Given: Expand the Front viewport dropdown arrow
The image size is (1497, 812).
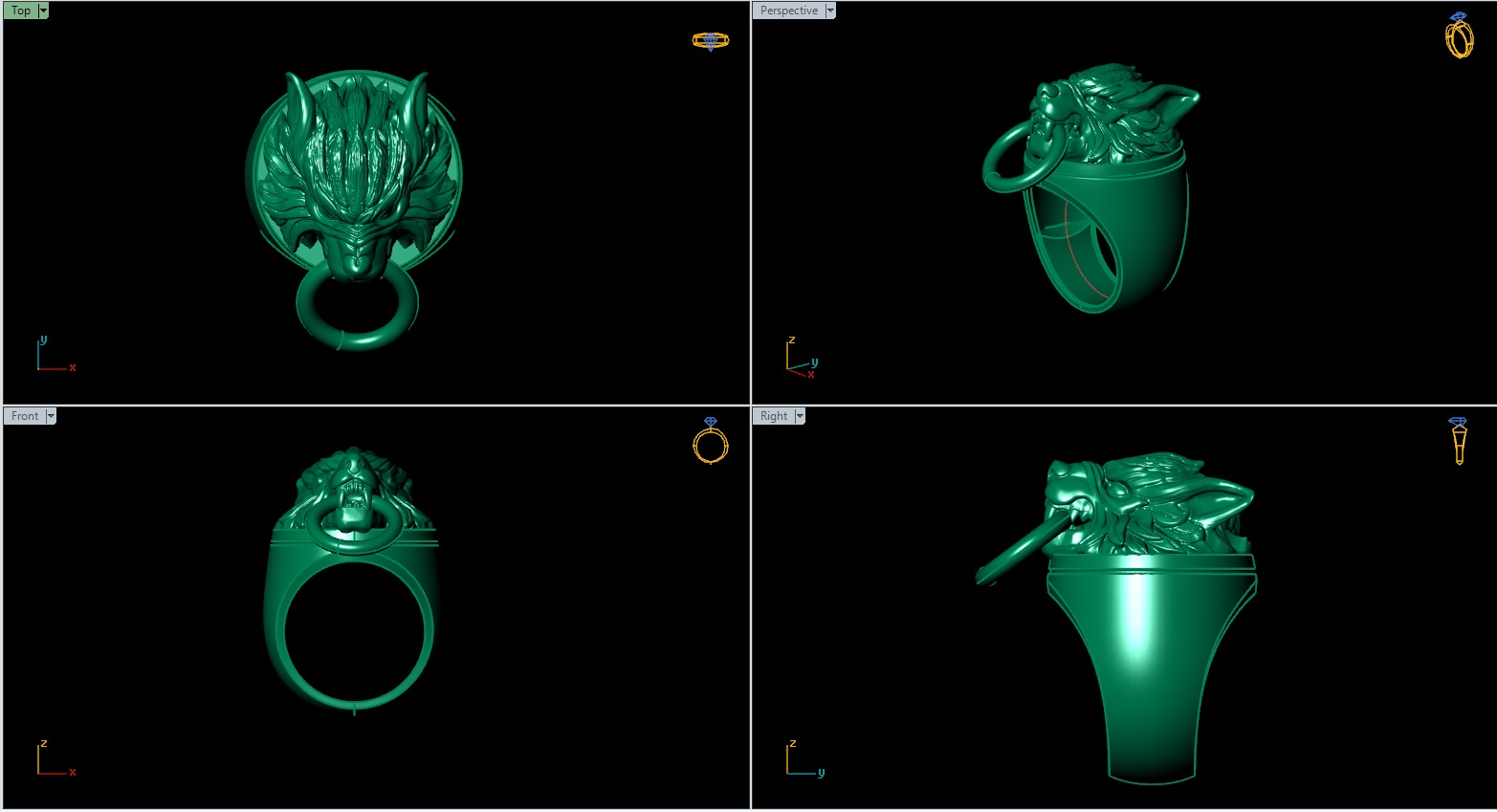Looking at the screenshot, I should 51,416.
